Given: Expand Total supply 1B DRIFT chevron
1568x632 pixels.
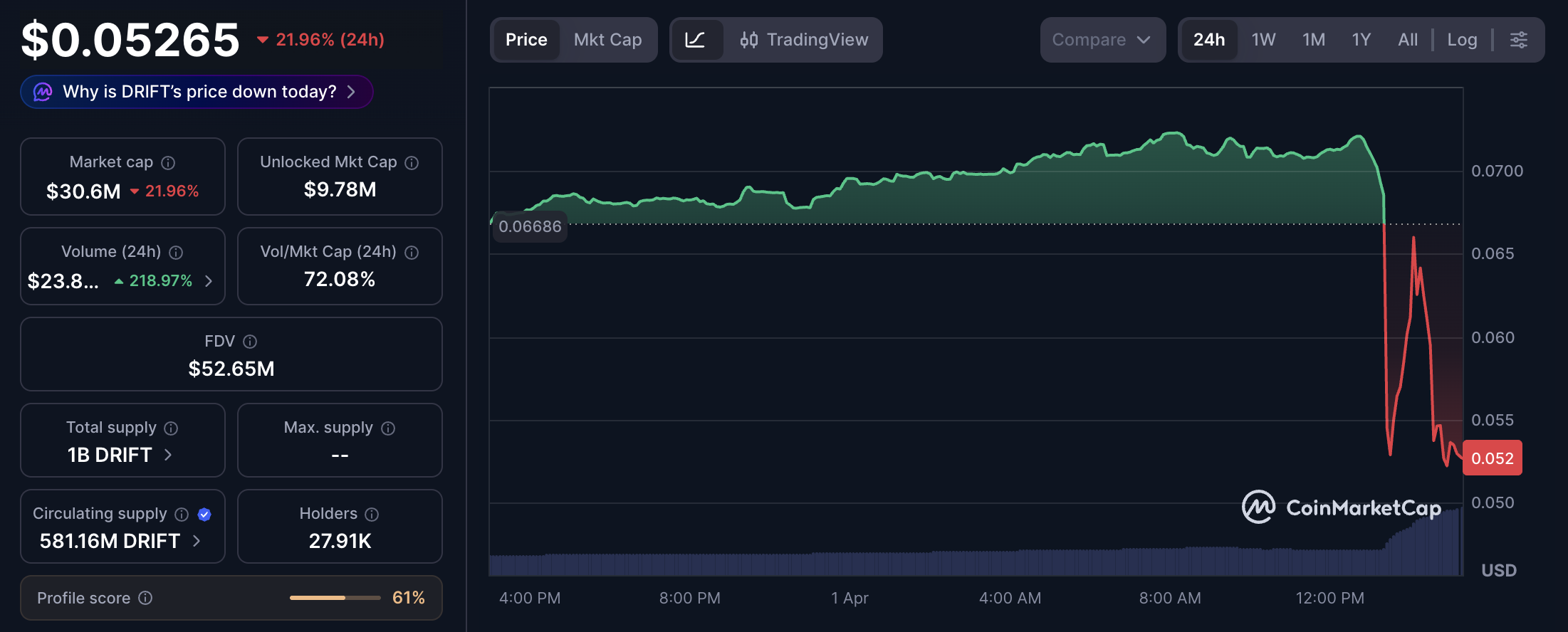Looking at the screenshot, I should pyautogui.click(x=168, y=455).
